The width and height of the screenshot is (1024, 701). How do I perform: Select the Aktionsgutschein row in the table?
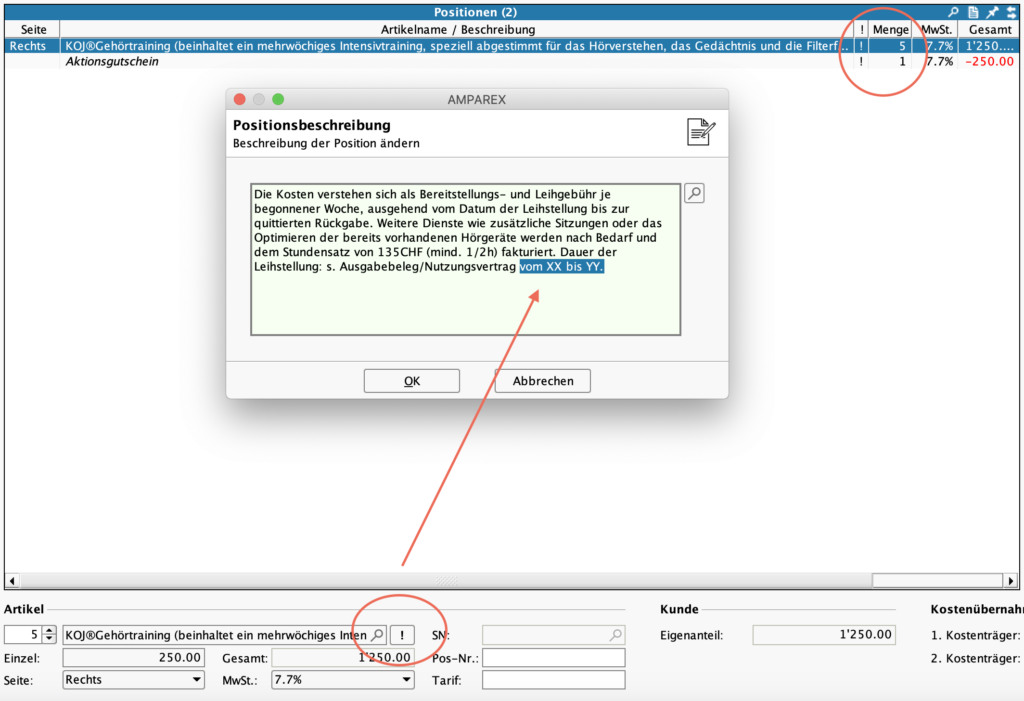pyautogui.click(x=400, y=62)
